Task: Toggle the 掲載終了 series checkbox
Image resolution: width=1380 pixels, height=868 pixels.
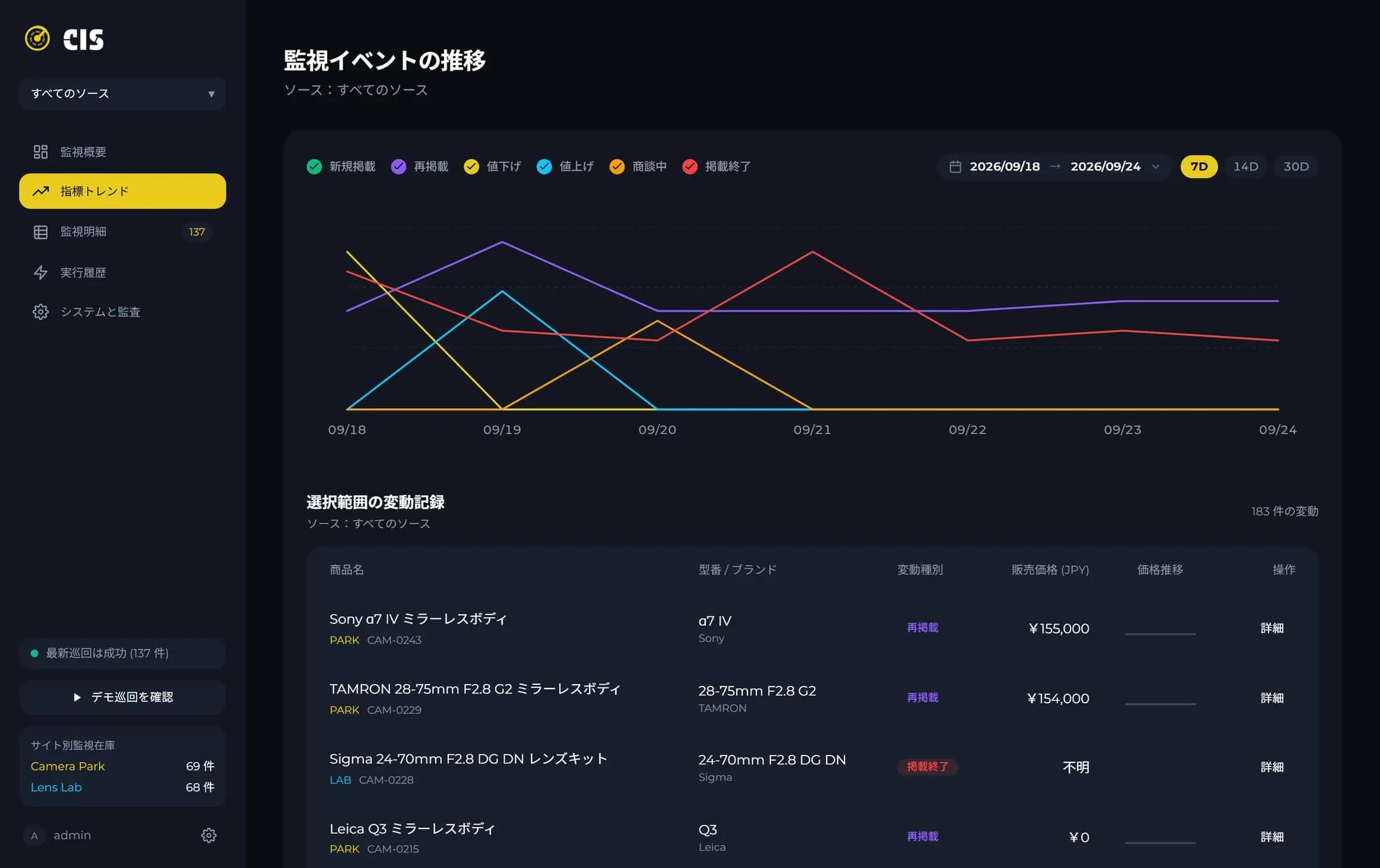Action: pyautogui.click(x=689, y=167)
